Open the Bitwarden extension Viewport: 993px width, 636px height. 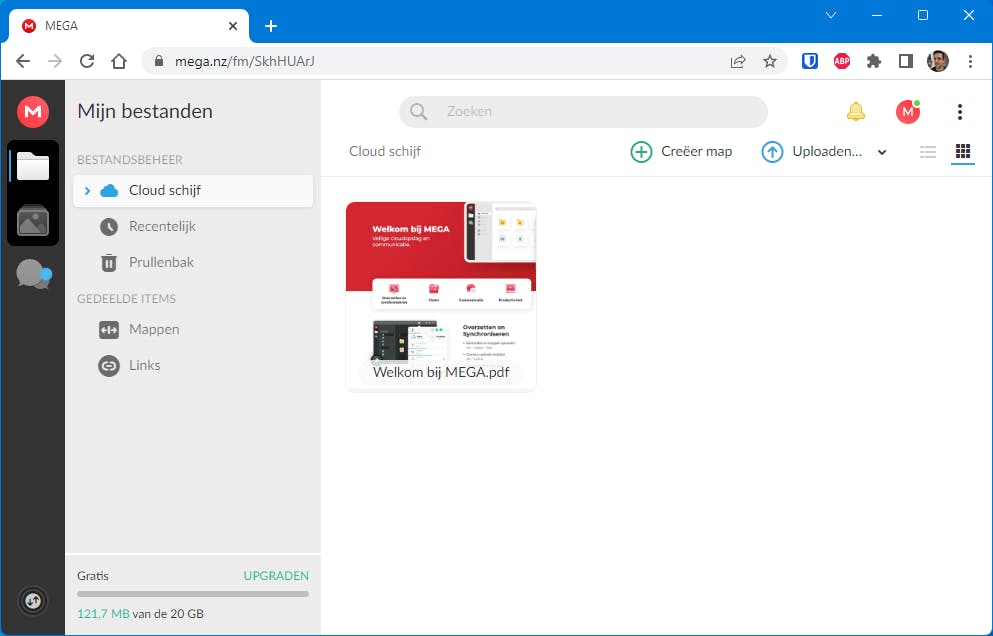pyautogui.click(x=810, y=61)
